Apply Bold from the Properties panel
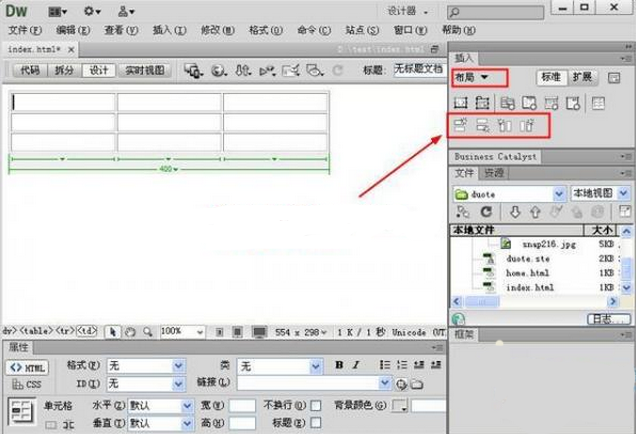The height and width of the screenshot is (434, 636). pyautogui.click(x=340, y=366)
